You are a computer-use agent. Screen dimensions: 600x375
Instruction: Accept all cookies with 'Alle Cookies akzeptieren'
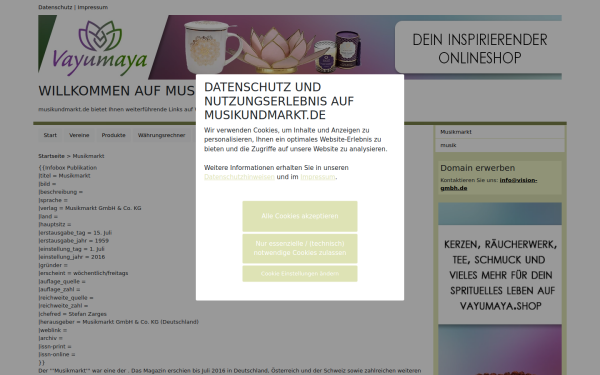pos(300,216)
